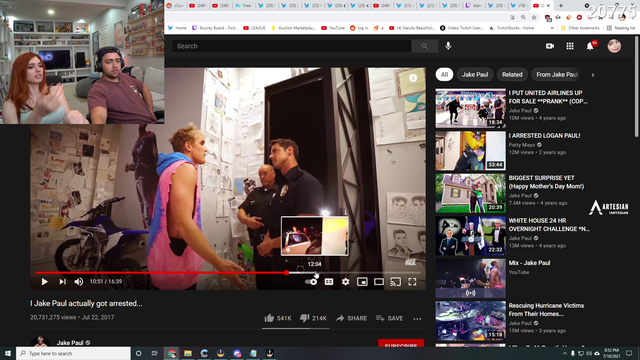Skip to the next video
This screenshot has width=640, height=360.
click(x=62, y=282)
